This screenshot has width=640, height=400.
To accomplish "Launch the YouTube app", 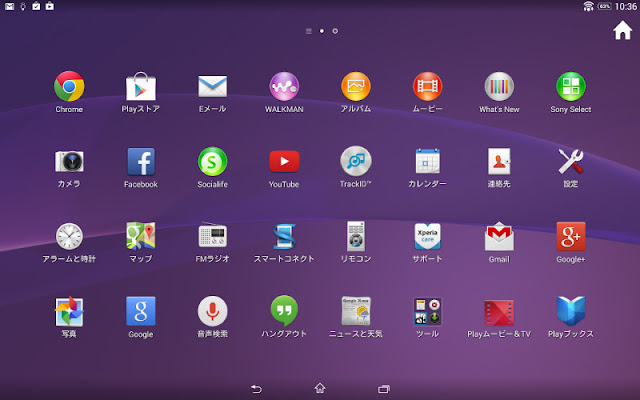I will 284,161.
